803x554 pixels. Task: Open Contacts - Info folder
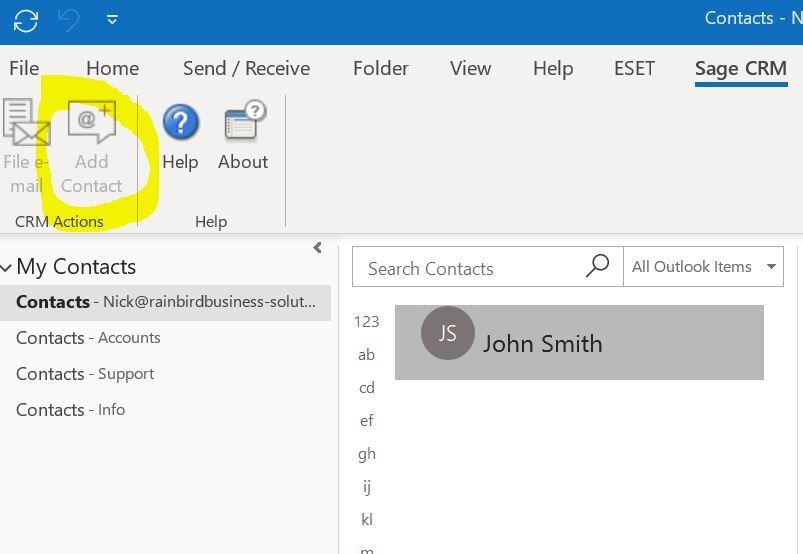(71, 410)
